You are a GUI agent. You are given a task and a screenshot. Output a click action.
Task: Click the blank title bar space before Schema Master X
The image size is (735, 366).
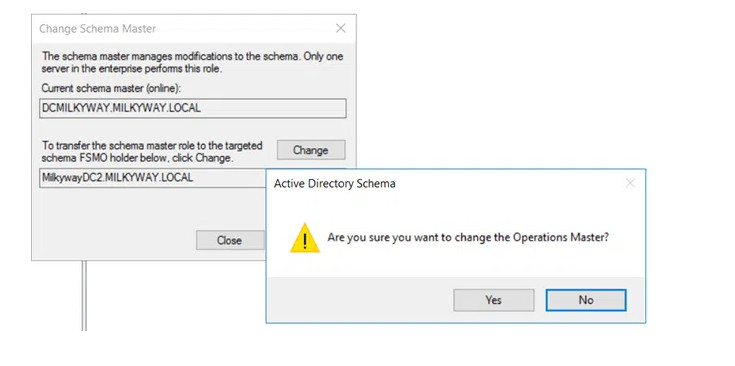(x=244, y=29)
